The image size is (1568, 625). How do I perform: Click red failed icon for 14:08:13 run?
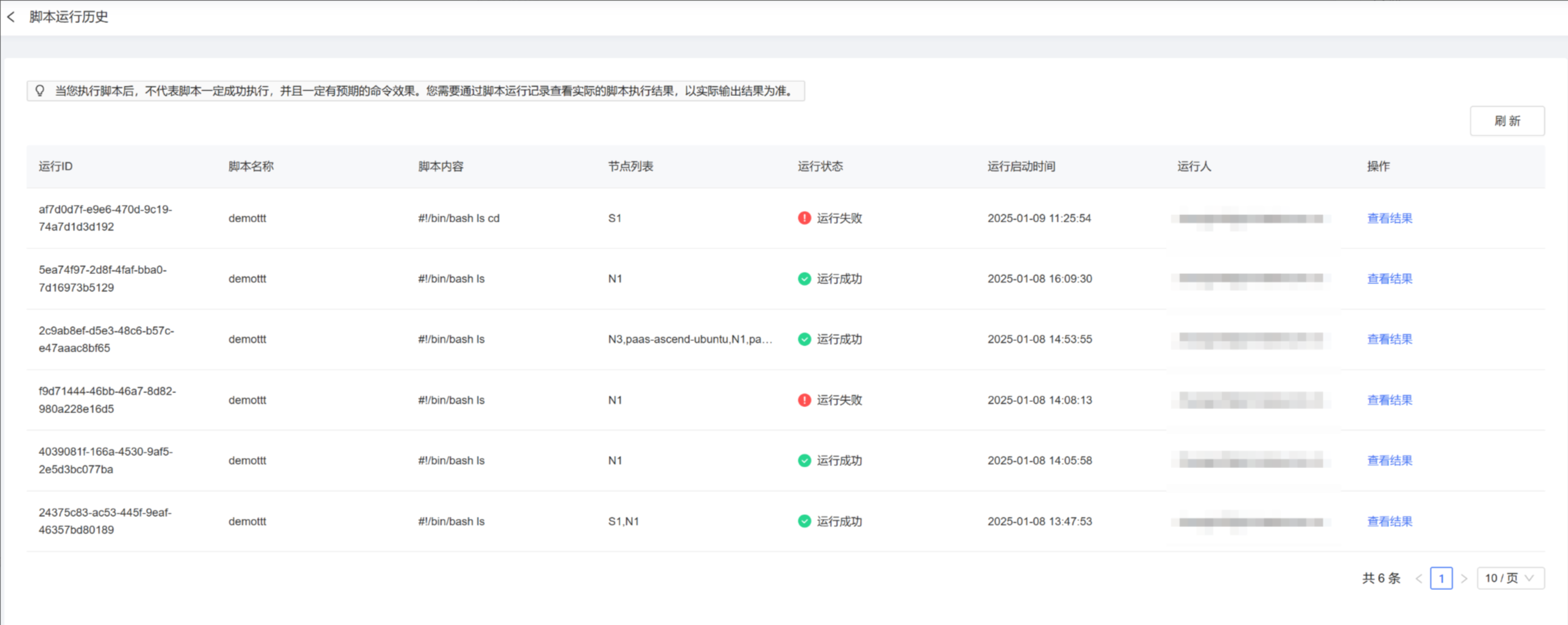coord(804,400)
